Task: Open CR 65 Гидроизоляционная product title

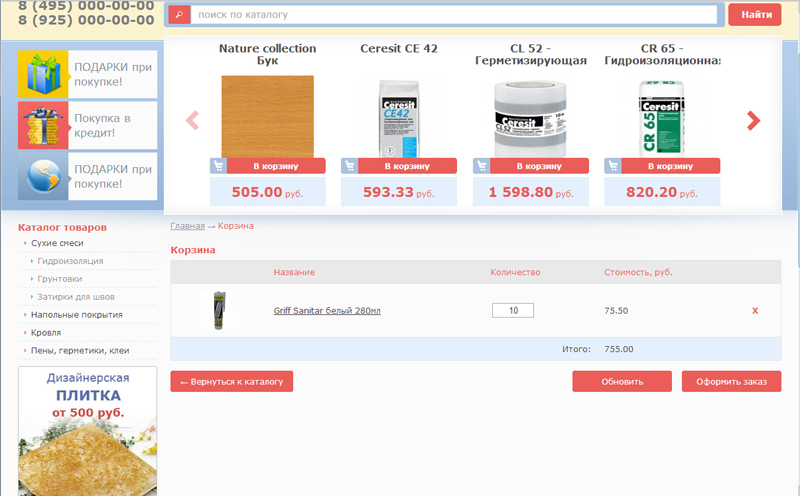Action: click(662, 54)
